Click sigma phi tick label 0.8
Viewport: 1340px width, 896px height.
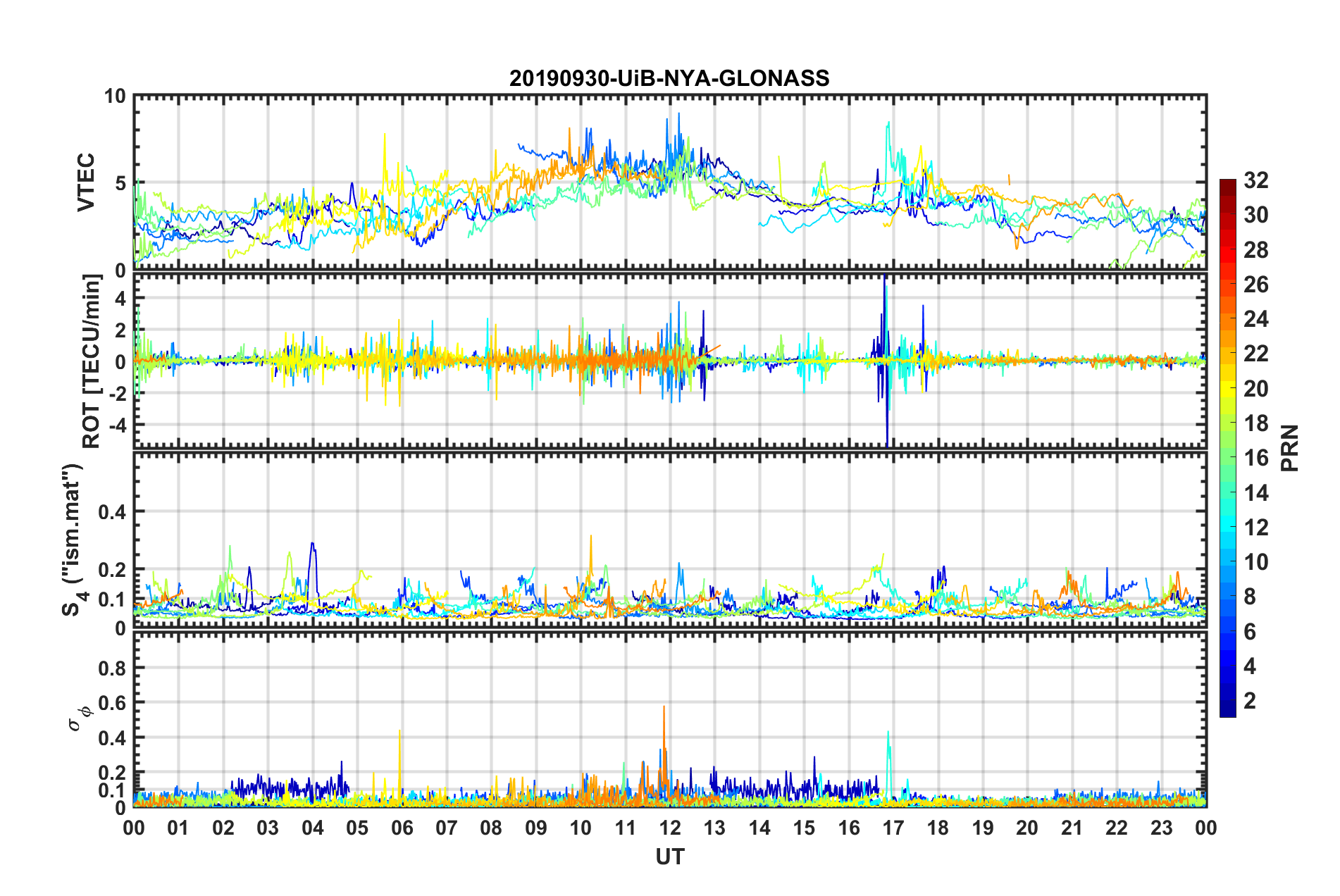112,668
